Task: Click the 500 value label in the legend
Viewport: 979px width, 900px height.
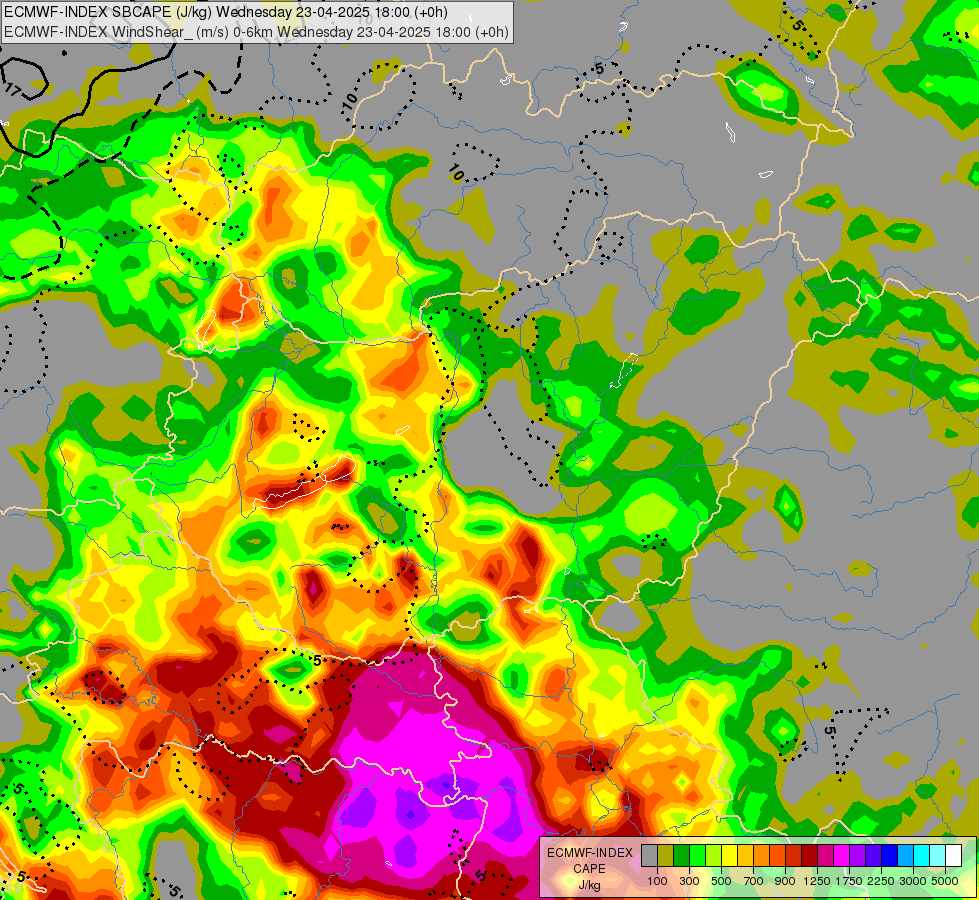Action: [721, 881]
